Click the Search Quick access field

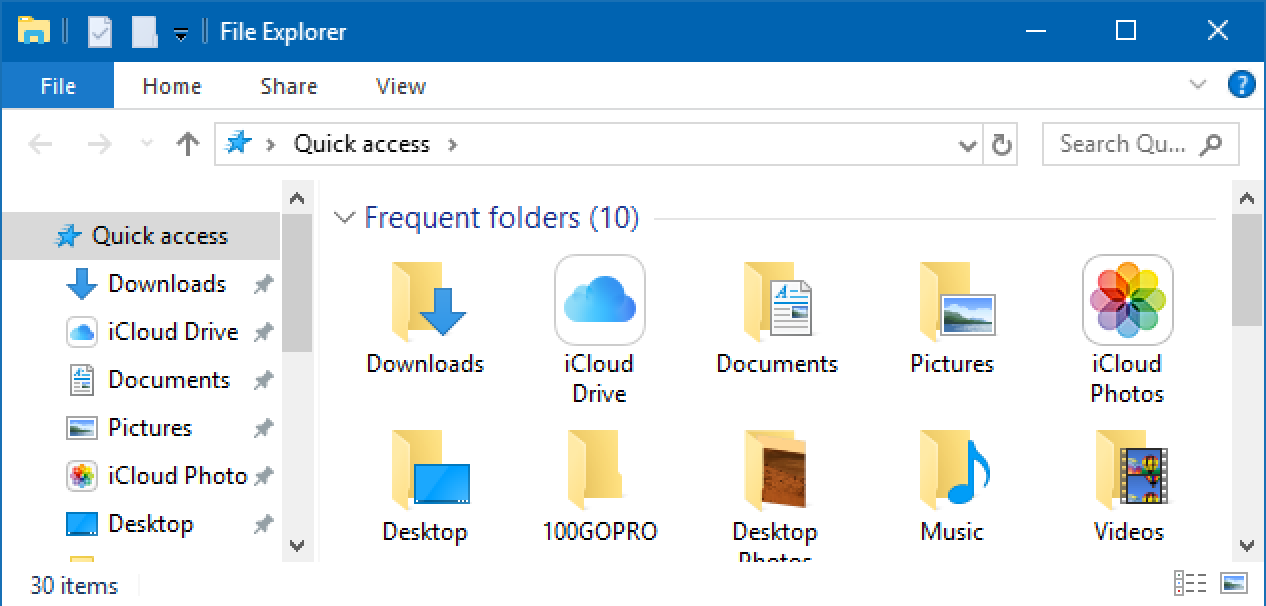coord(1140,145)
